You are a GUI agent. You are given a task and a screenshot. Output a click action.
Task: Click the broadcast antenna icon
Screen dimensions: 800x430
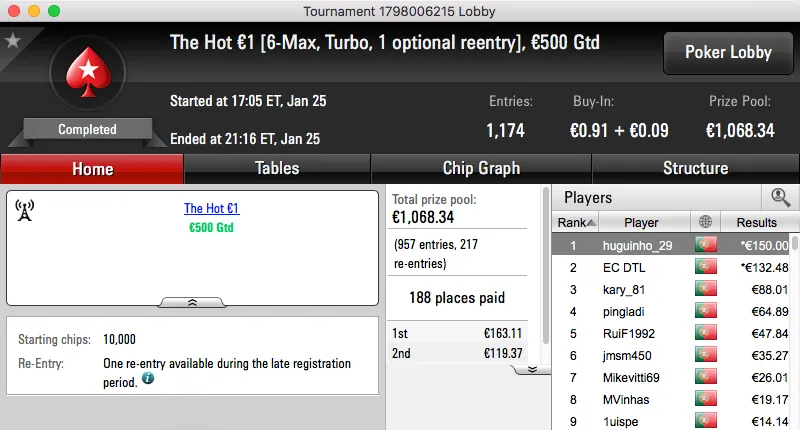26,210
